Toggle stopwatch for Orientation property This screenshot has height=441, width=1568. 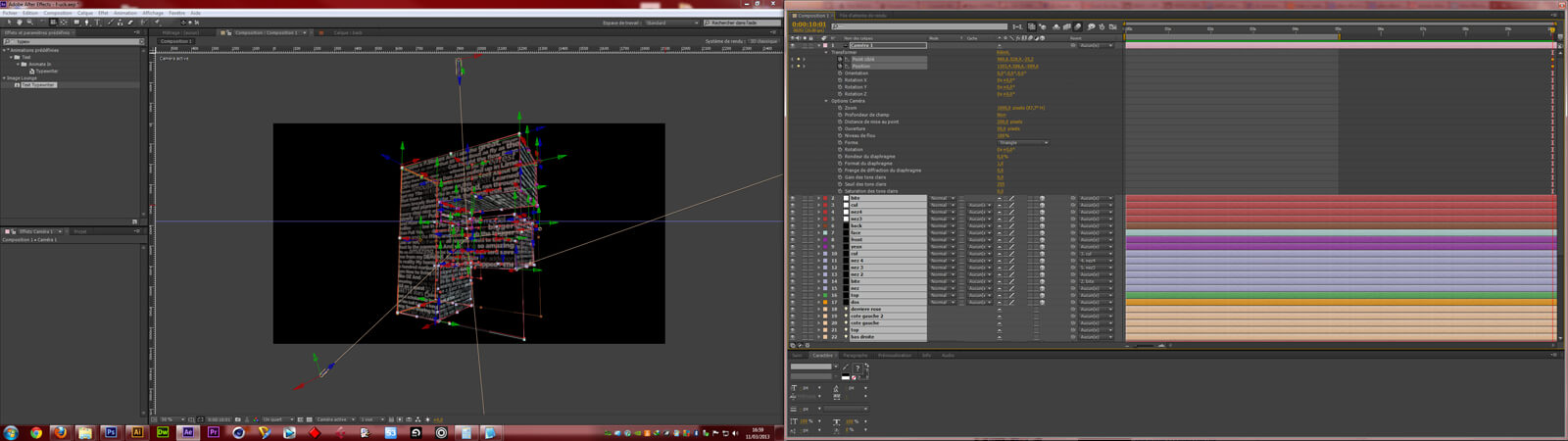point(840,73)
